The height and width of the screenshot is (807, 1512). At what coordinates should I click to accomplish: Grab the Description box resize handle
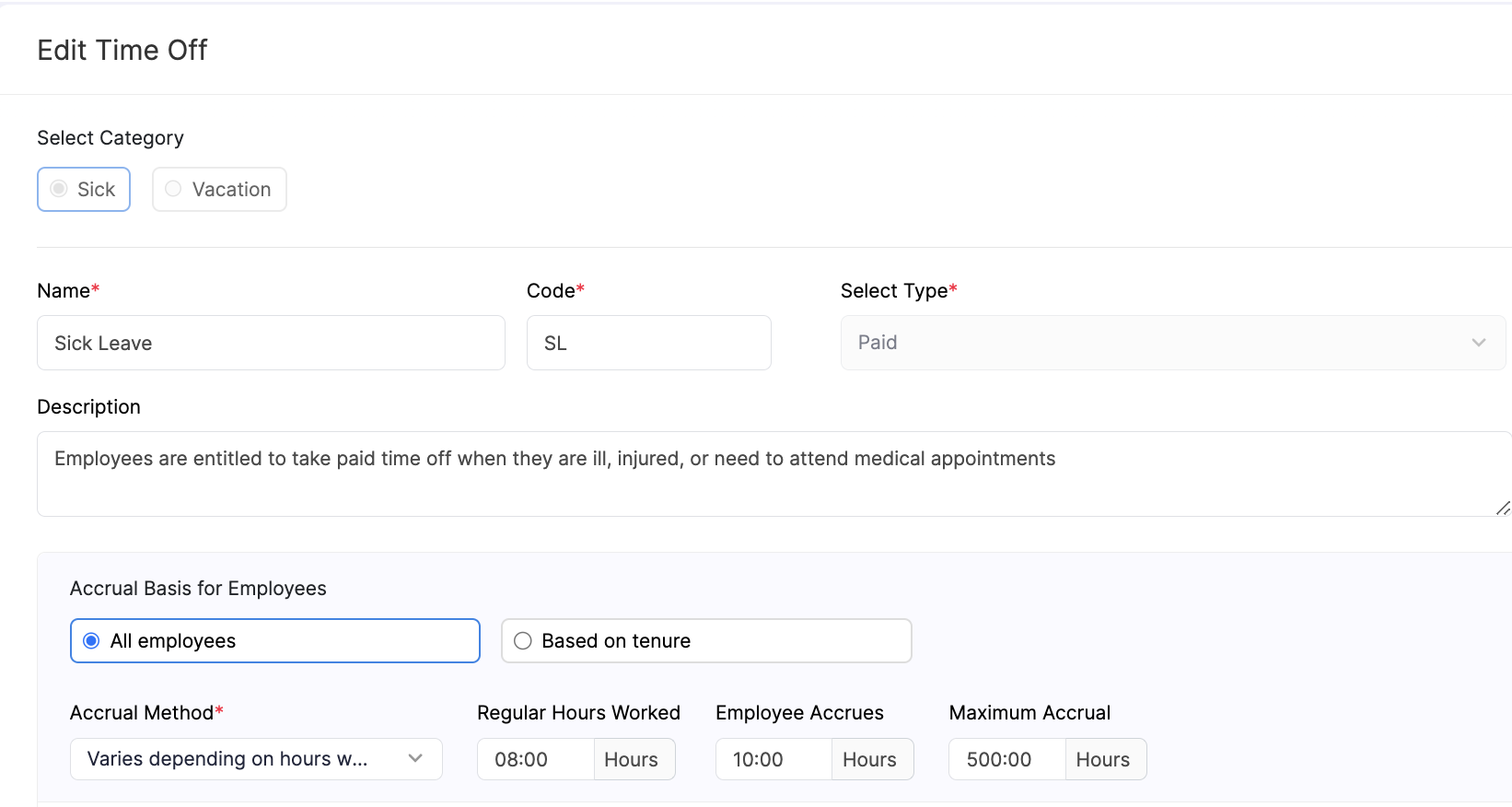(x=1503, y=508)
